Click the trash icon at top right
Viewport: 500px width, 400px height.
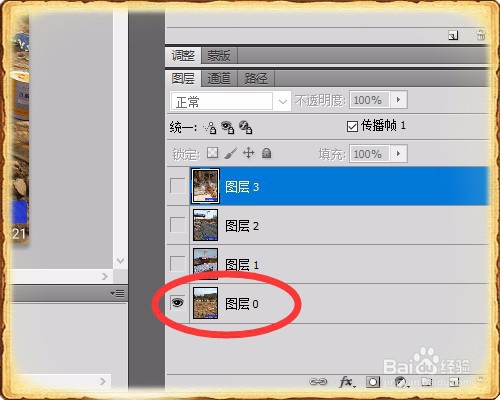point(481,35)
